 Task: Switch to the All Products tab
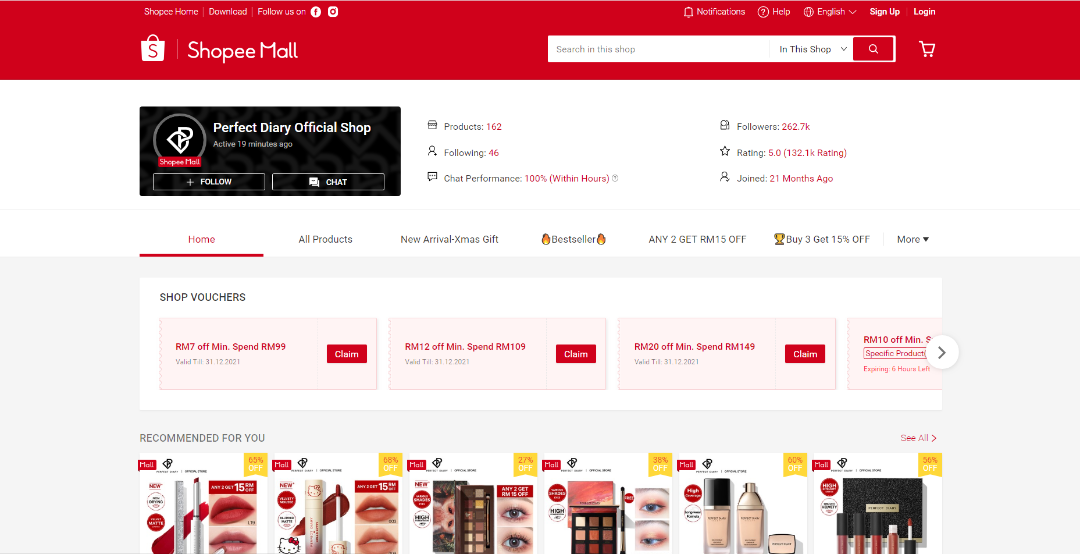coord(325,239)
